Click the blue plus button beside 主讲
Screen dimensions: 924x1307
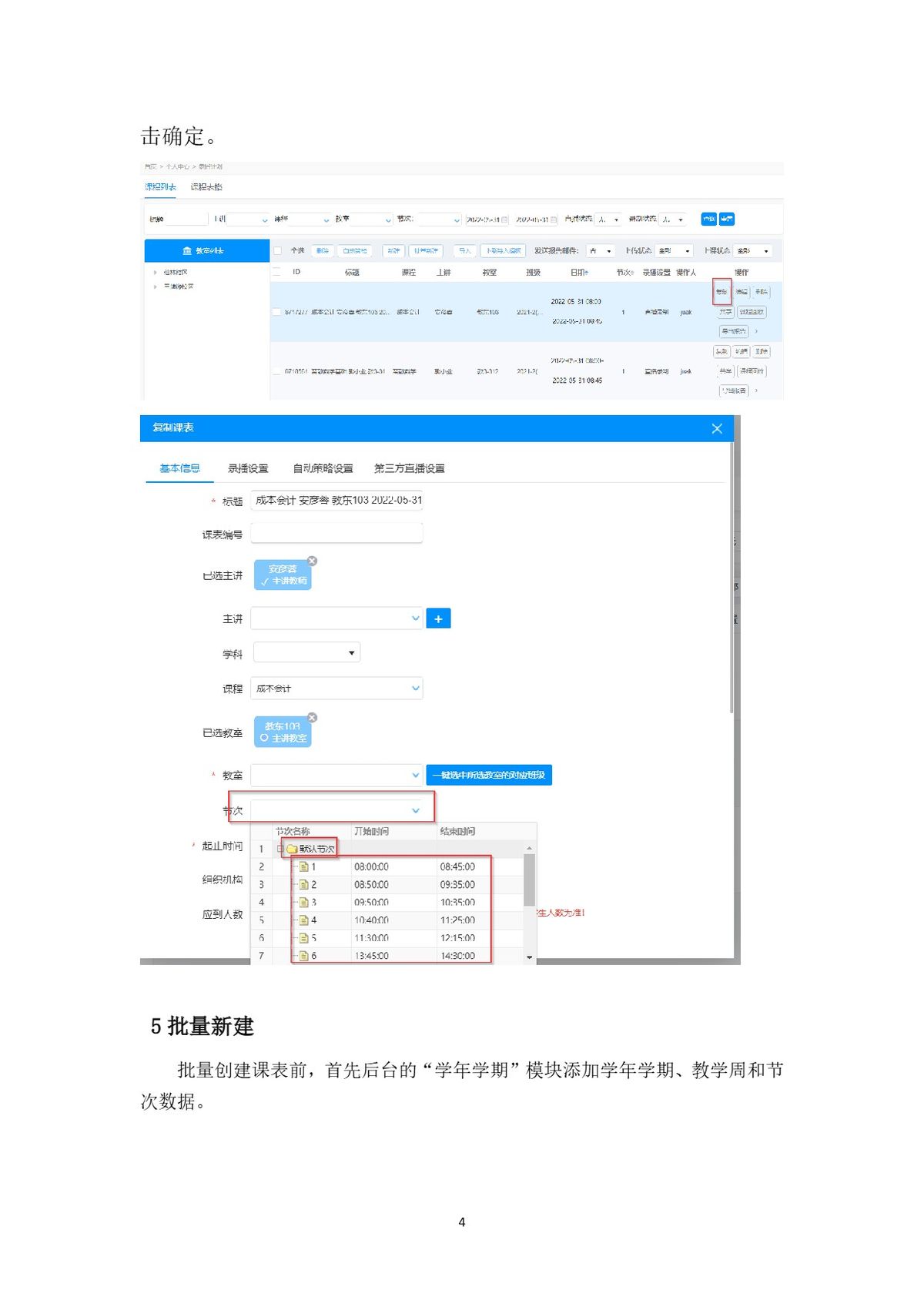coord(438,618)
